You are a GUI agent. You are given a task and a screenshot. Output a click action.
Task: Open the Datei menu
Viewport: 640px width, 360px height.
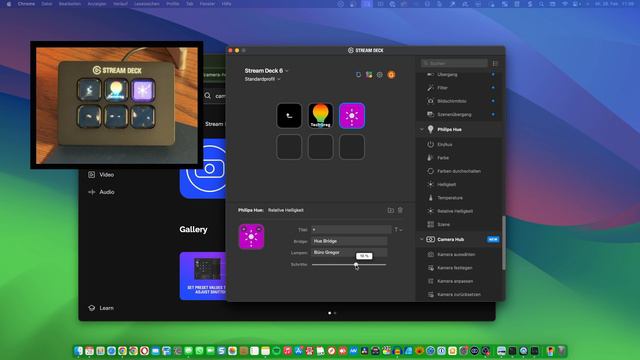pos(47,4)
